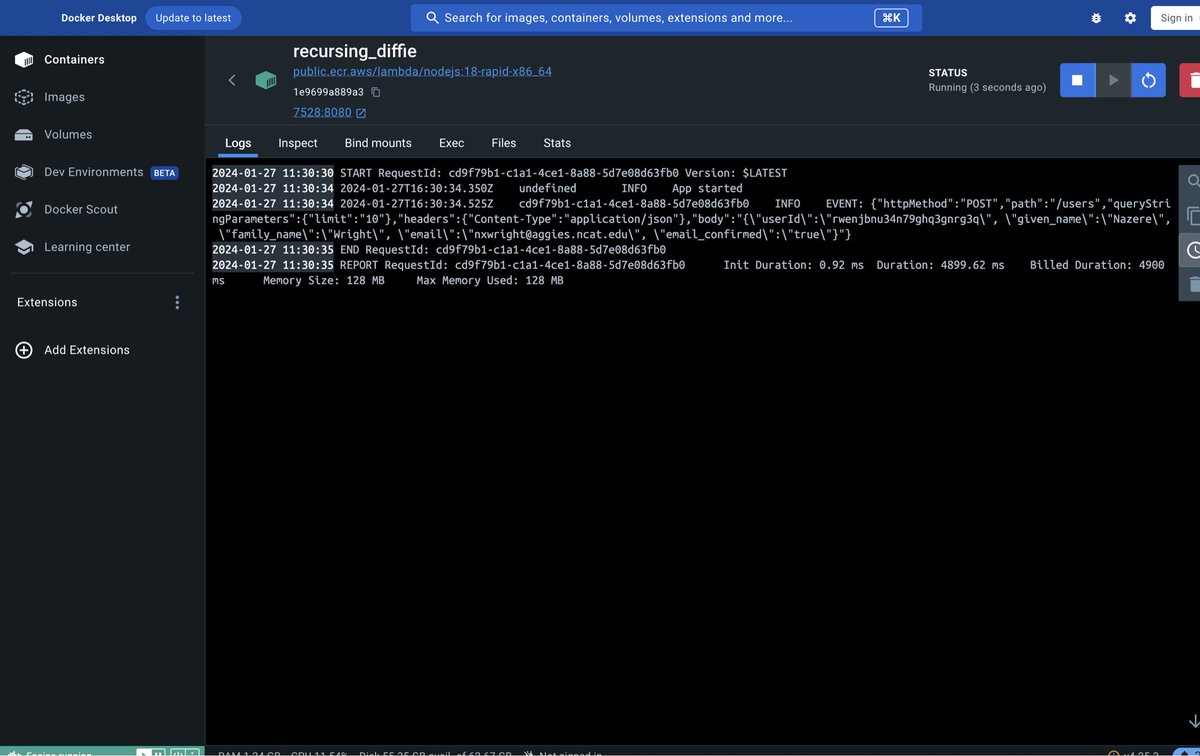The image size is (1200, 756).
Task: Jump to bottom of logs arrow
Action: click(1193, 721)
